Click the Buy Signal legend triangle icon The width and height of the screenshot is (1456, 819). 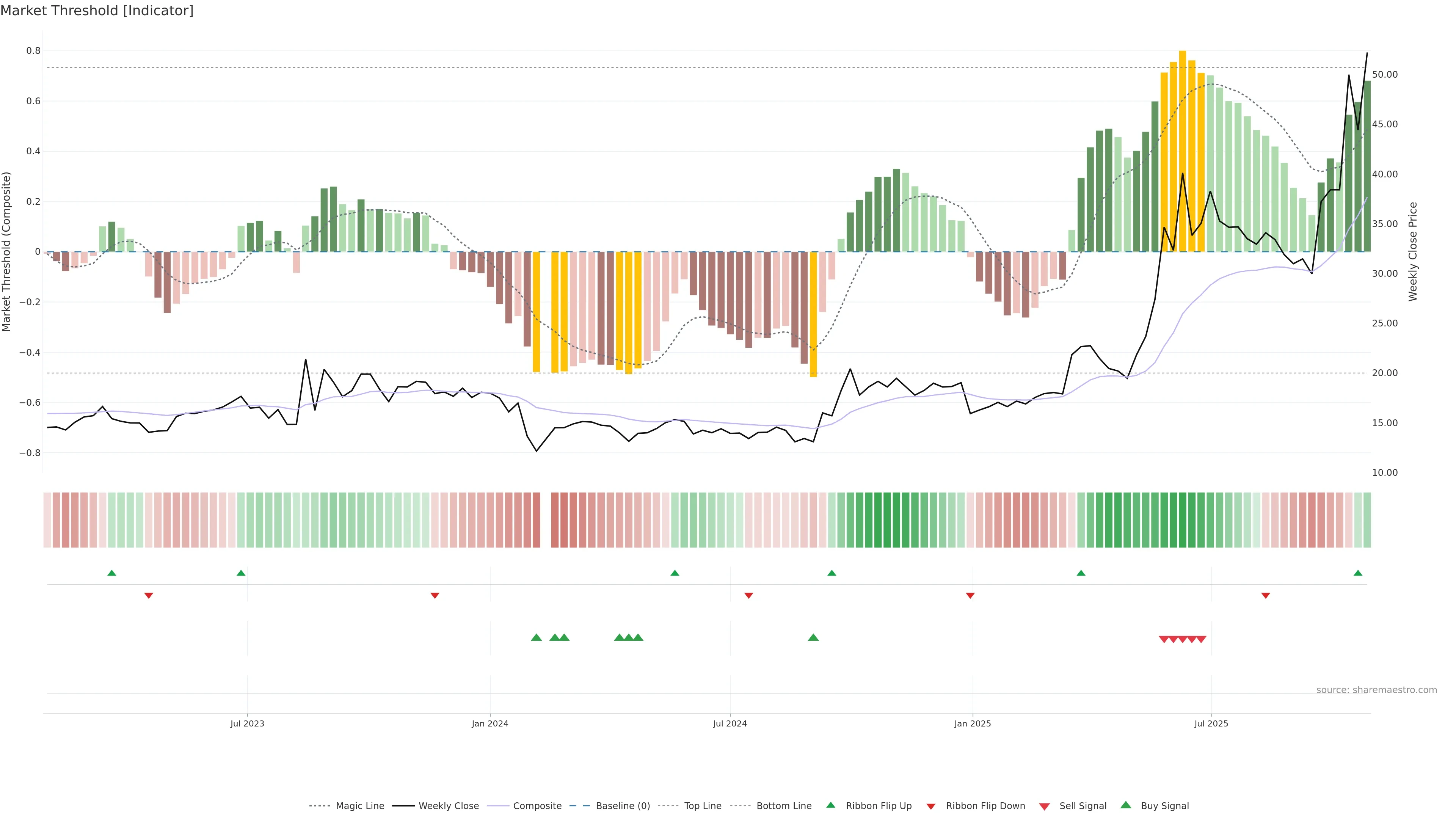pyautogui.click(x=1125, y=805)
